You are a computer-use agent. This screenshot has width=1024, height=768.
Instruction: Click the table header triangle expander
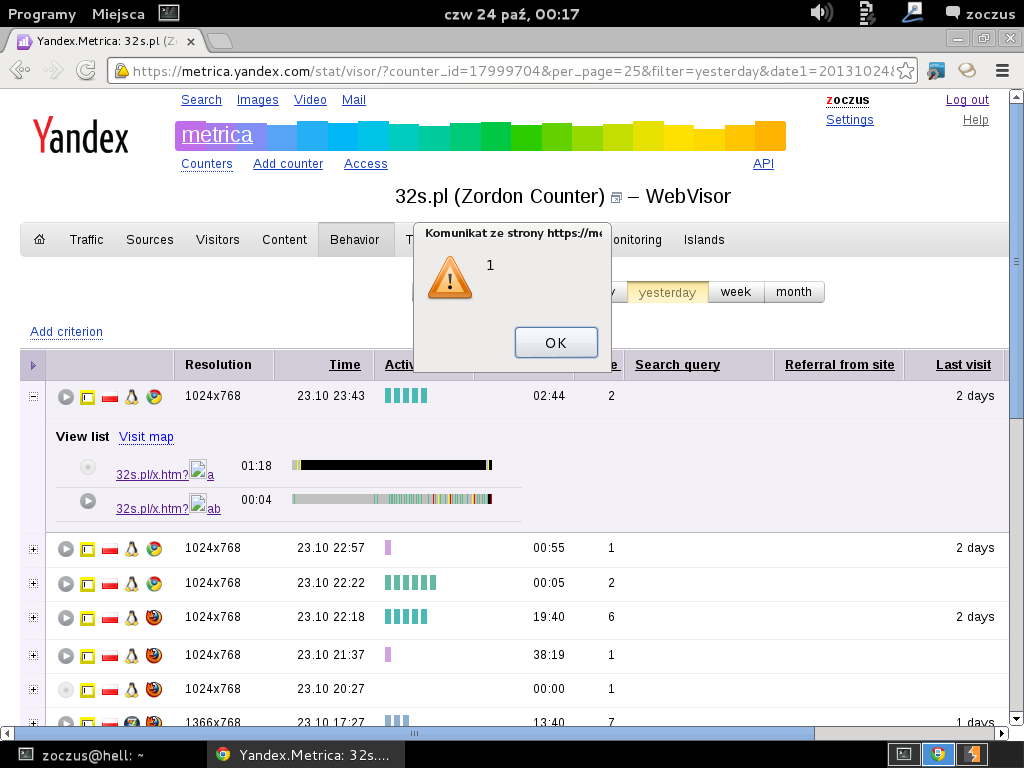[x=33, y=365]
